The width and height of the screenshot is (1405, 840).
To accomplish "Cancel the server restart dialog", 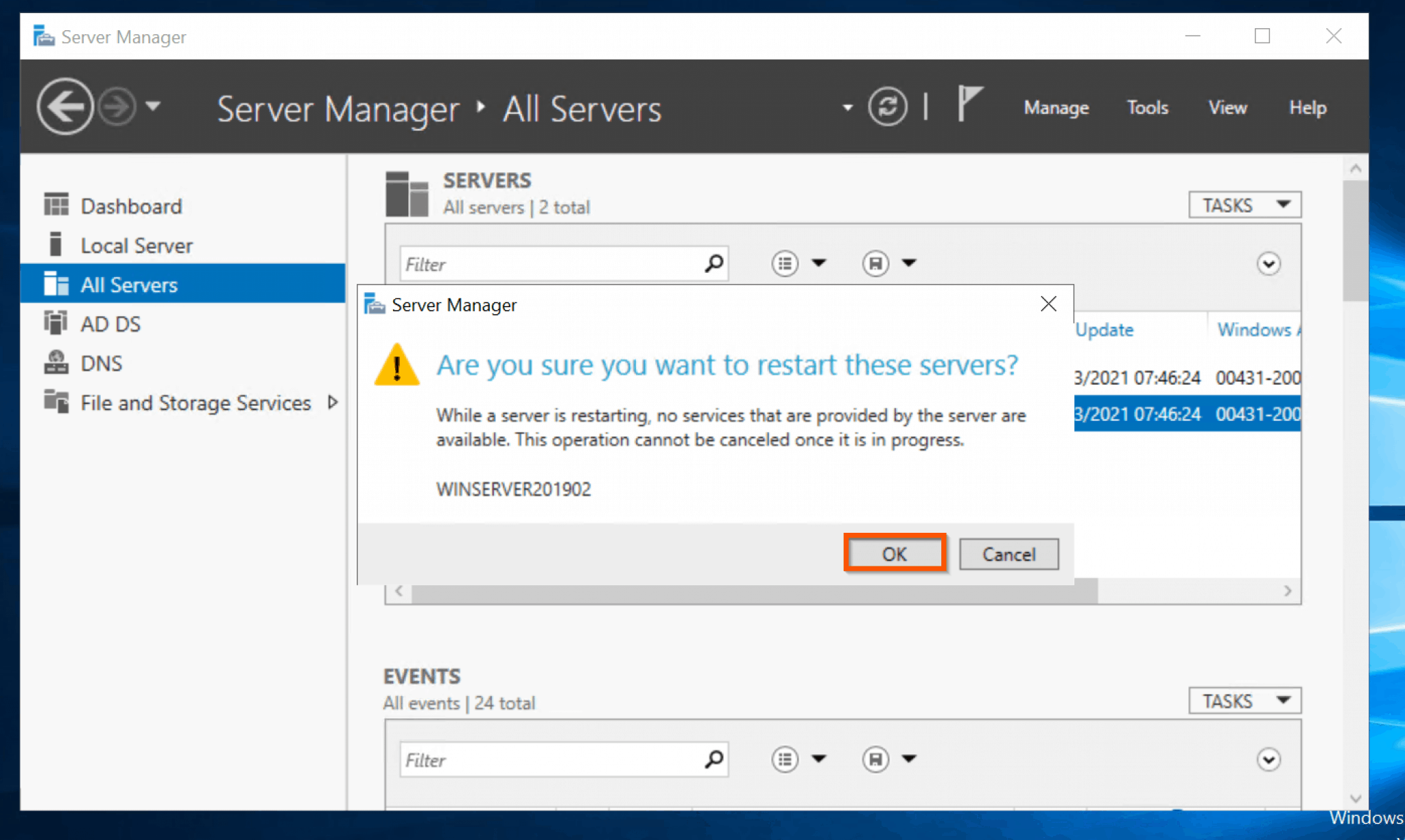I will (1008, 553).
